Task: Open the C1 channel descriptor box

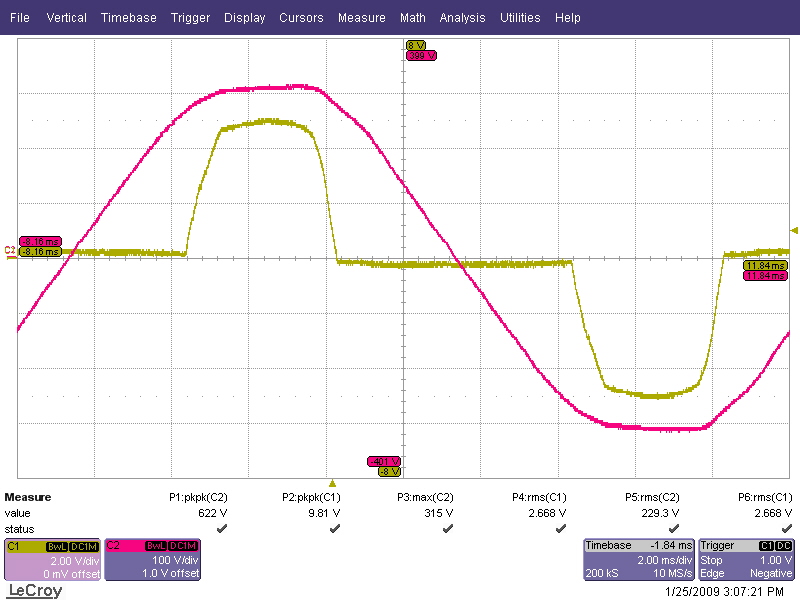Action: coord(52,560)
